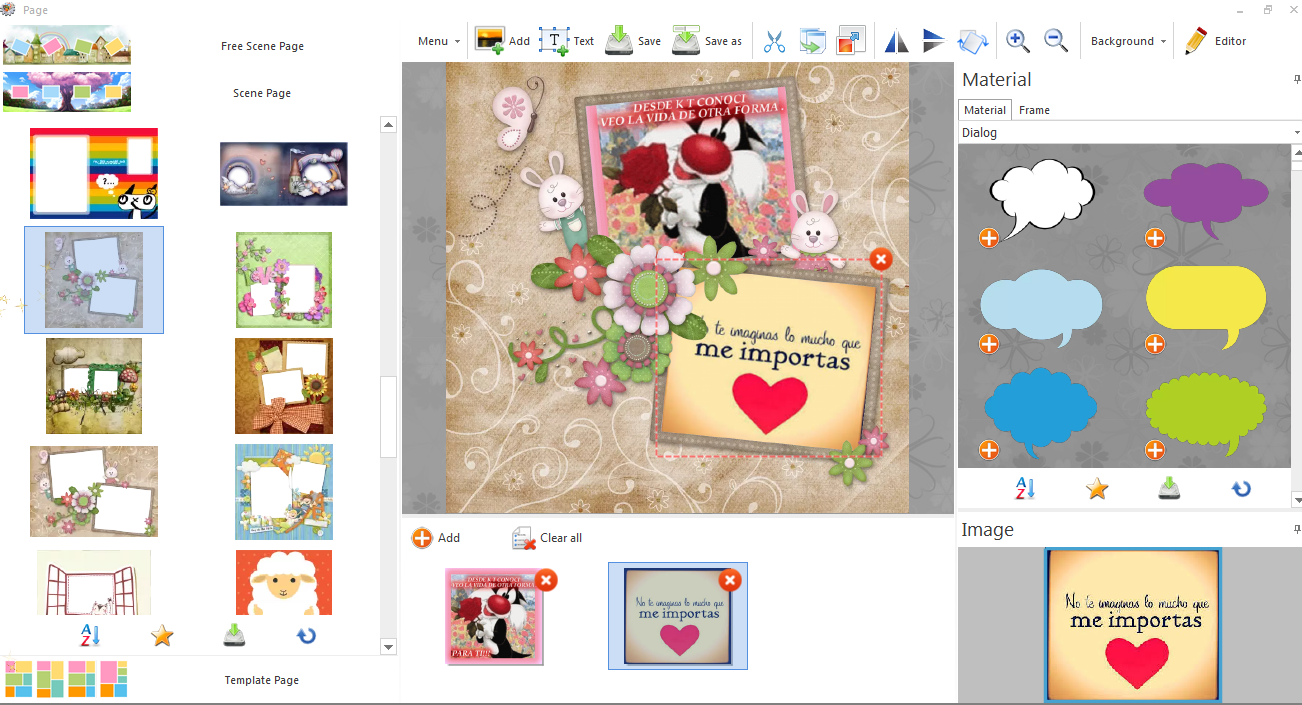Select the open window scene template

[94, 582]
